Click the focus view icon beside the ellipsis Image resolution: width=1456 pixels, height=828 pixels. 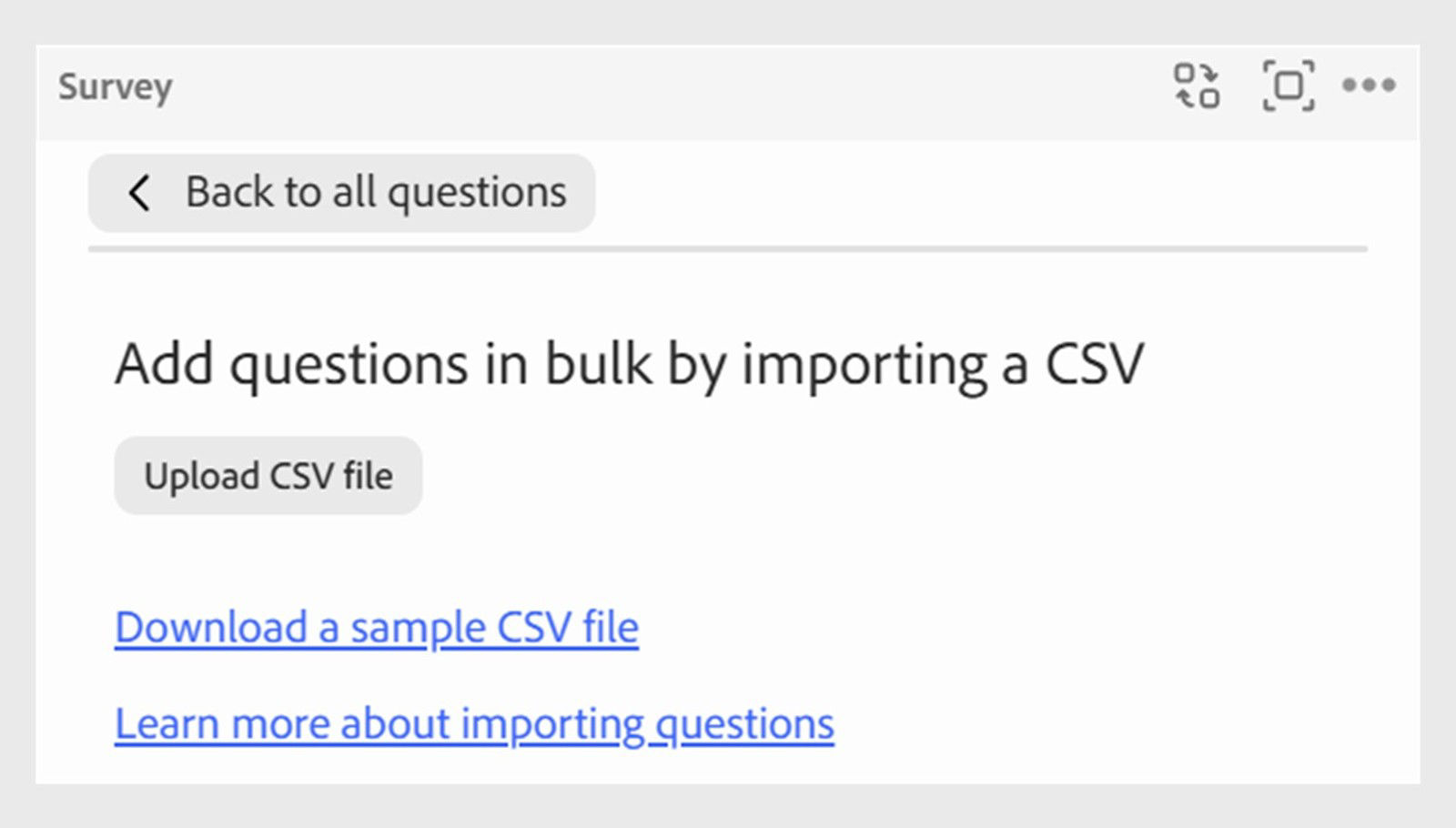click(x=1290, y=86)
